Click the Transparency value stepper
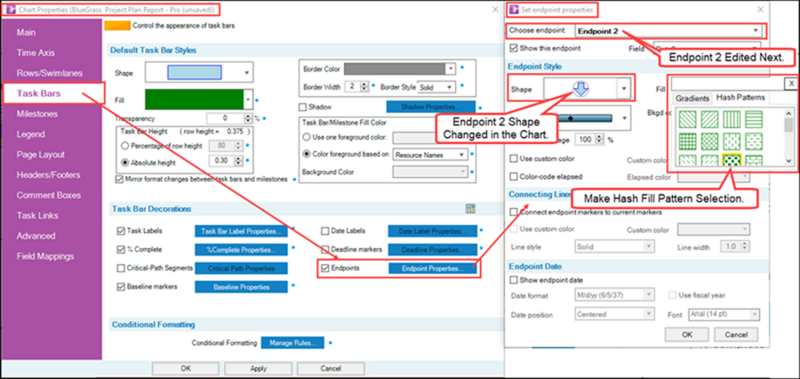 pos(248,118)
